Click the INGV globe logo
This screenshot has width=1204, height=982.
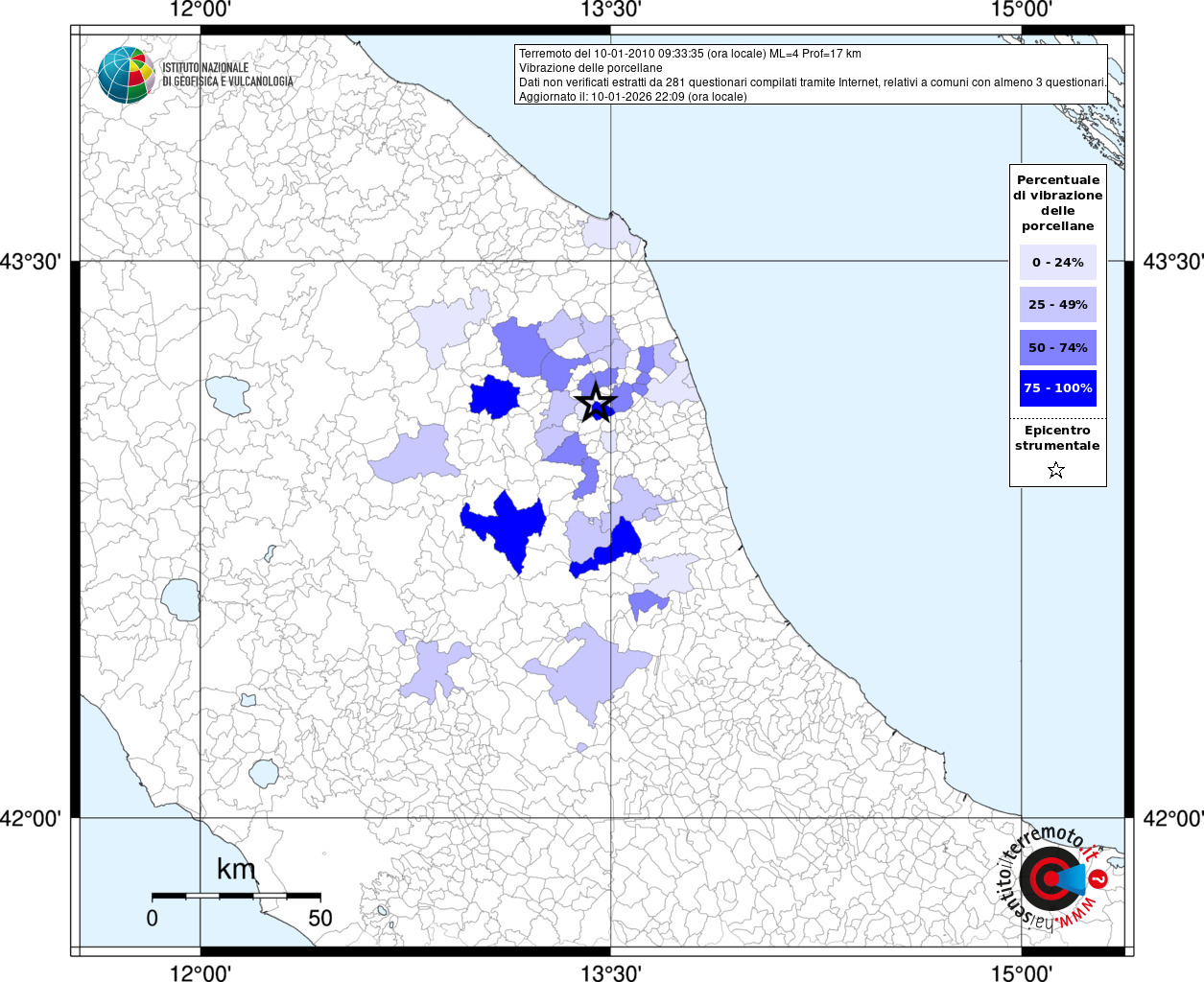(x=126, y=75)
